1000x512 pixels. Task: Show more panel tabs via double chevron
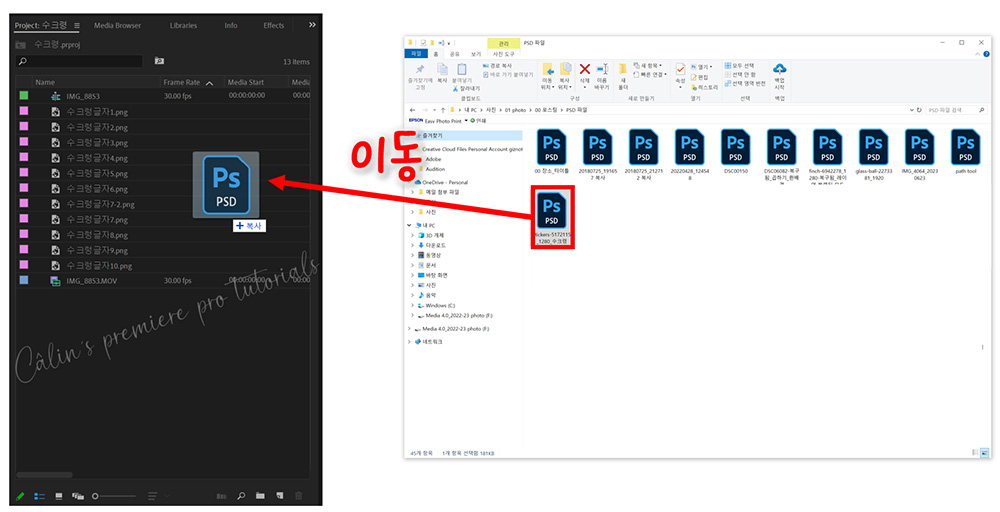[x=312, y=25]
